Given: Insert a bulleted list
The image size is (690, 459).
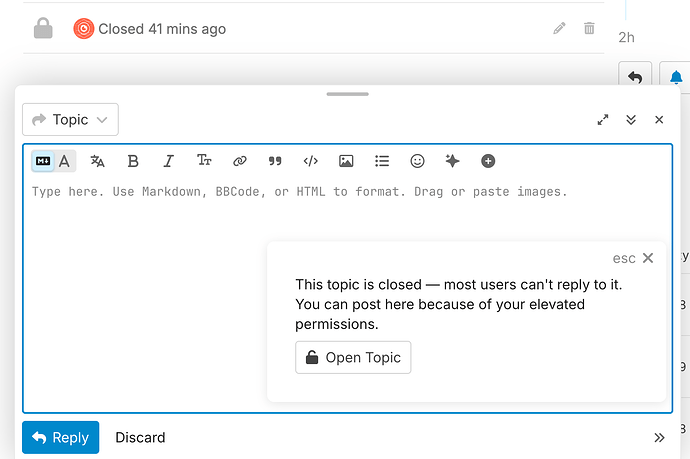Looking at the screenshot, I should pos(382,161).
